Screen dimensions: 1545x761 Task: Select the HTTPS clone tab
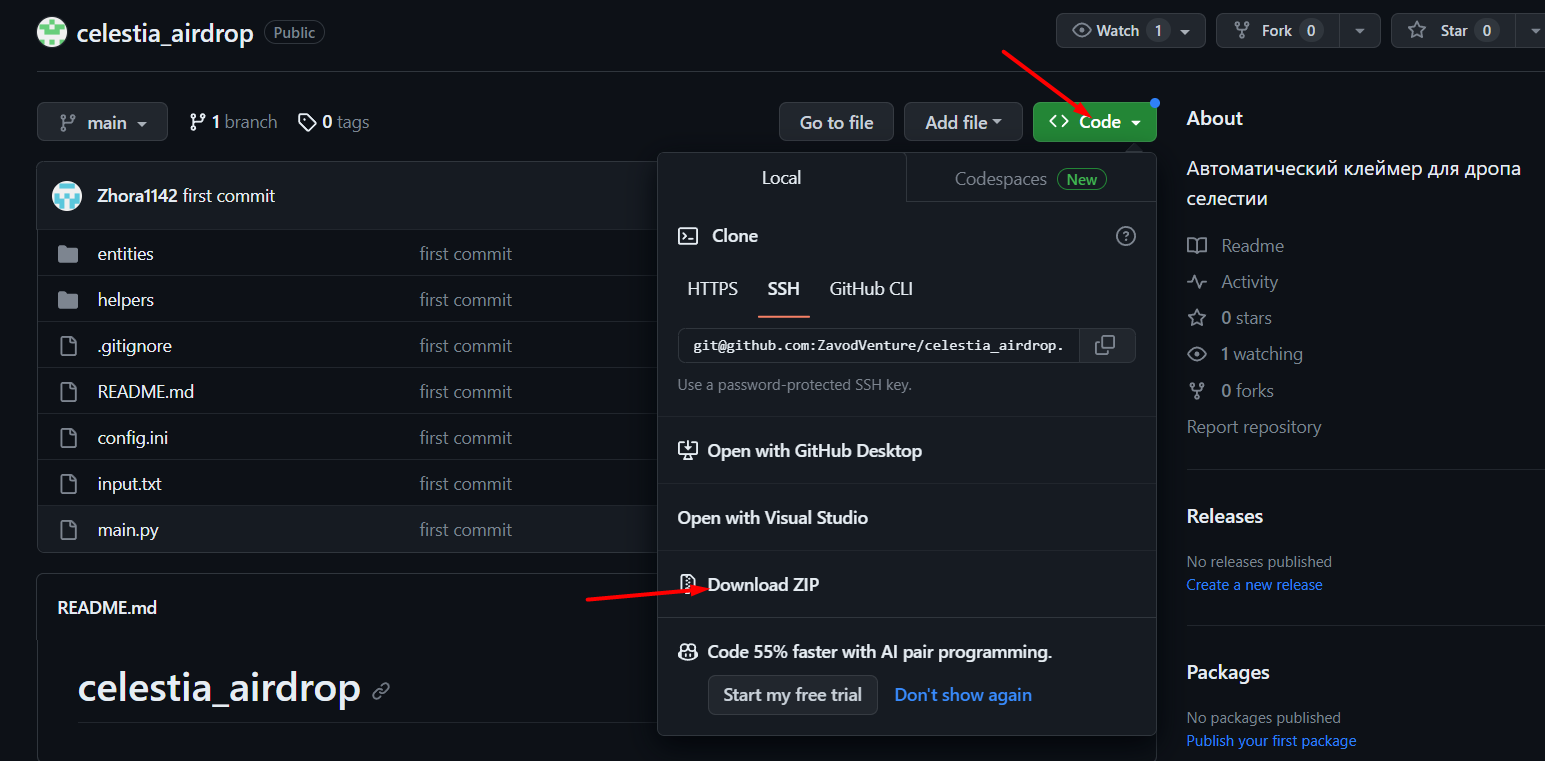712,289
